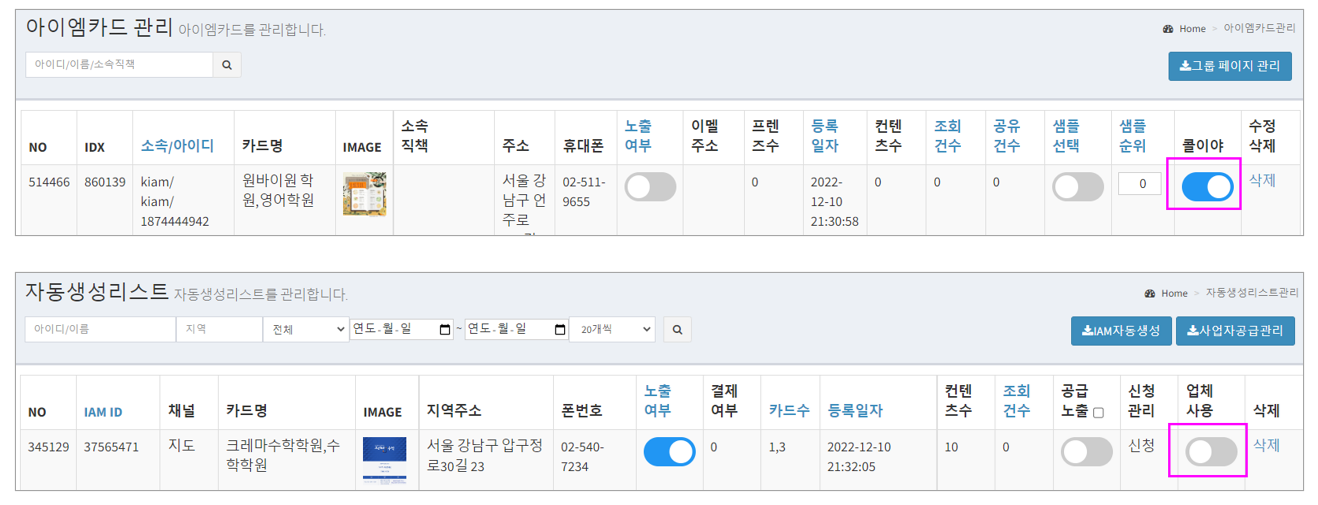Image resolution: width=1318 pixels, height=505 pixels.
Task: Click 신청 for 크레마수학학원 row
Action: [1141, 445]
